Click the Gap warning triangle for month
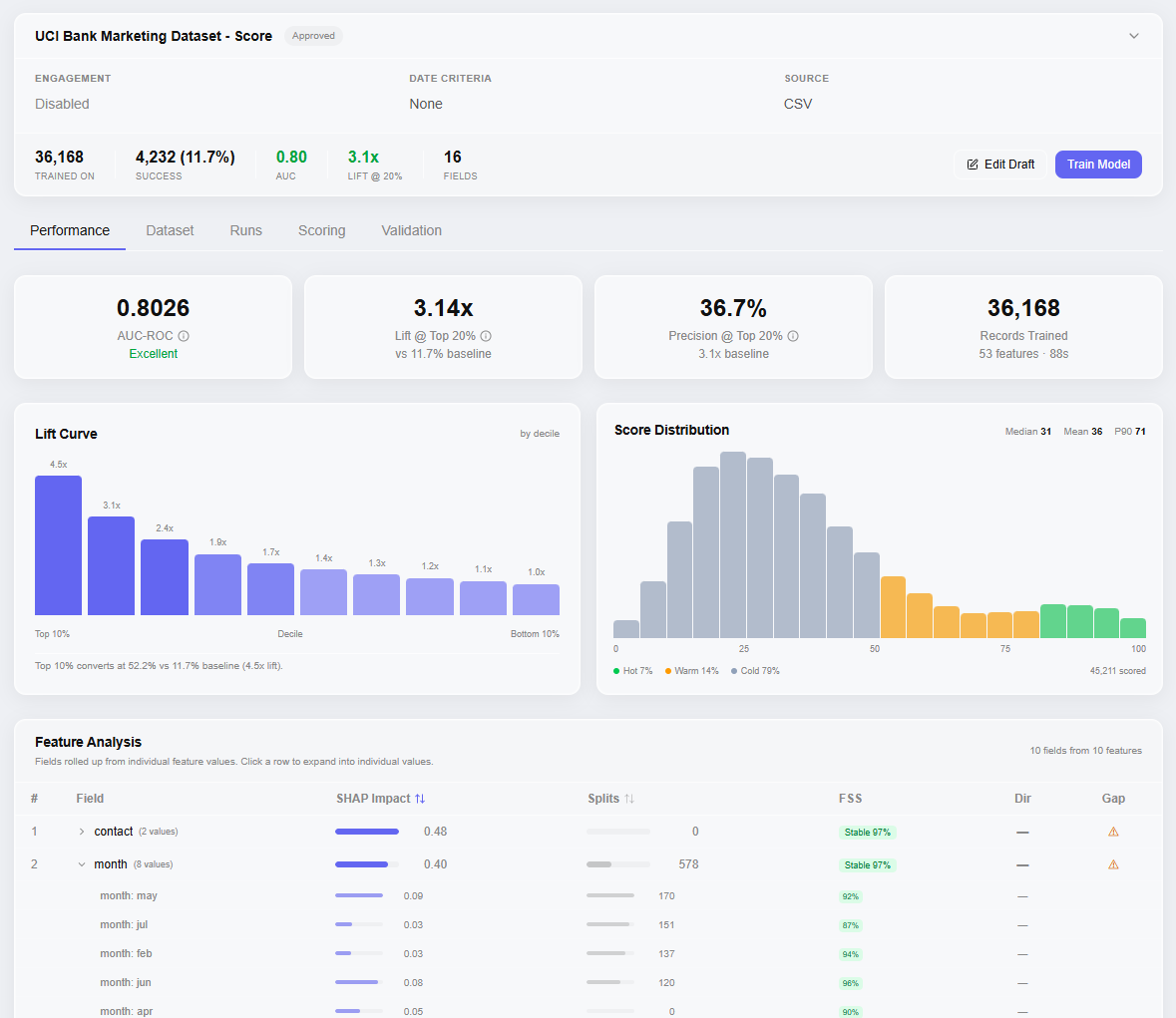Viewport: 1176px width, 1018px height. pyautogui.click(x=1113, y=863)
